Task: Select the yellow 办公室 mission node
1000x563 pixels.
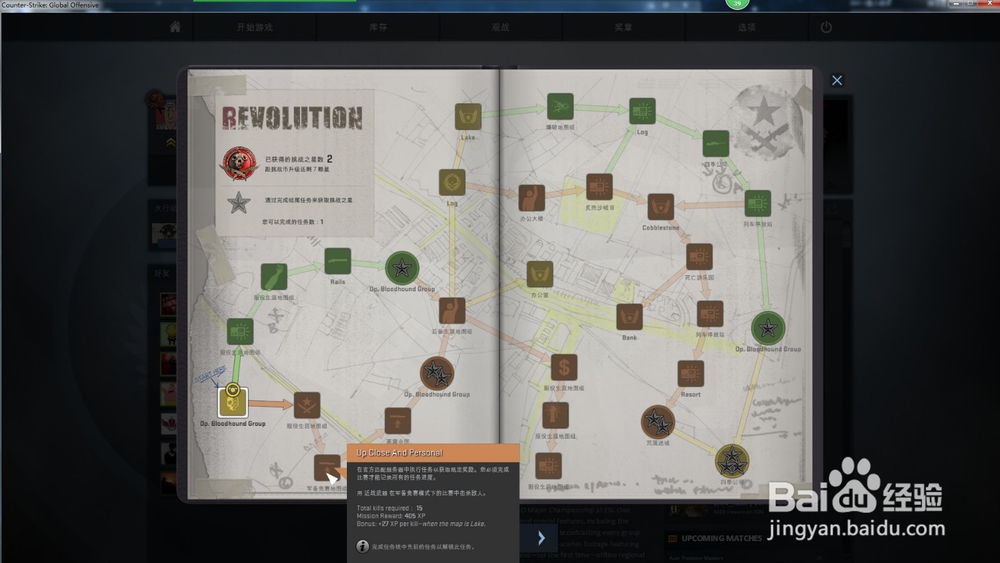Action: [540, 275]
